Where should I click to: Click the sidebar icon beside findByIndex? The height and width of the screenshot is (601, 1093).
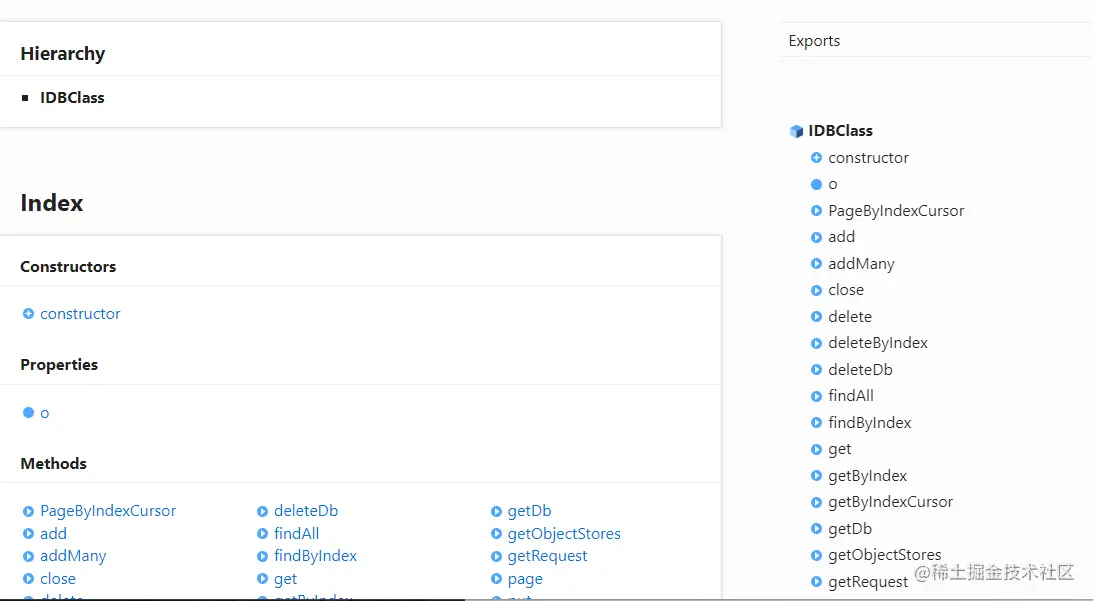point(816,423)
